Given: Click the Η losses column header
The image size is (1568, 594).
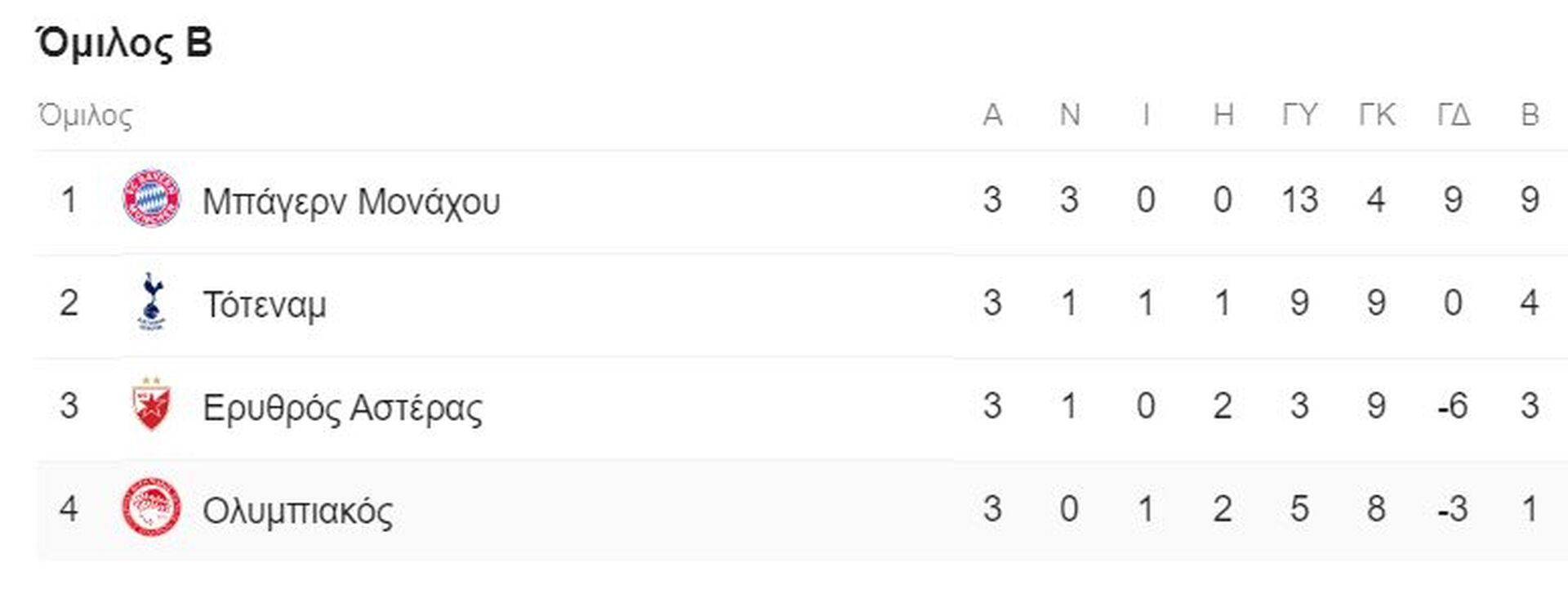Looking at the screenshot, I should point(1223,115).
